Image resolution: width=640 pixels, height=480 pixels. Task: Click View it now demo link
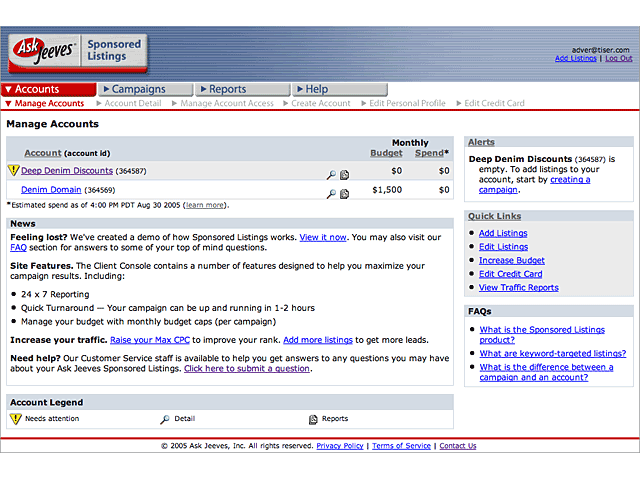(x=323, y=238)
